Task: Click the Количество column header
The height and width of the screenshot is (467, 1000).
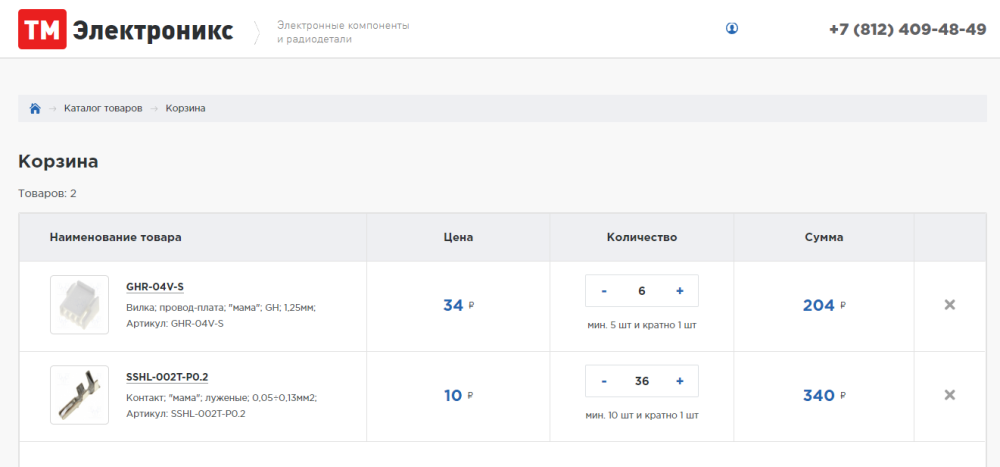Action: tap(642, 237)
